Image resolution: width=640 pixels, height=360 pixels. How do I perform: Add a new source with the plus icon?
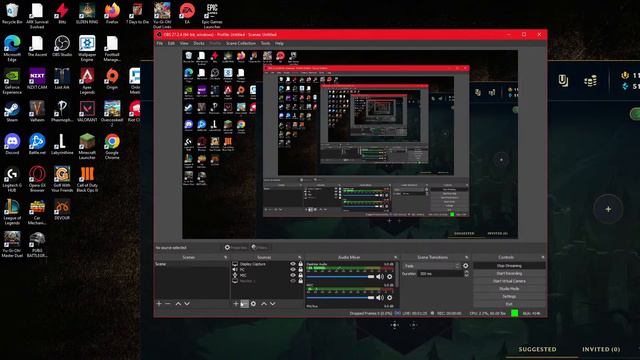point(236,304)
